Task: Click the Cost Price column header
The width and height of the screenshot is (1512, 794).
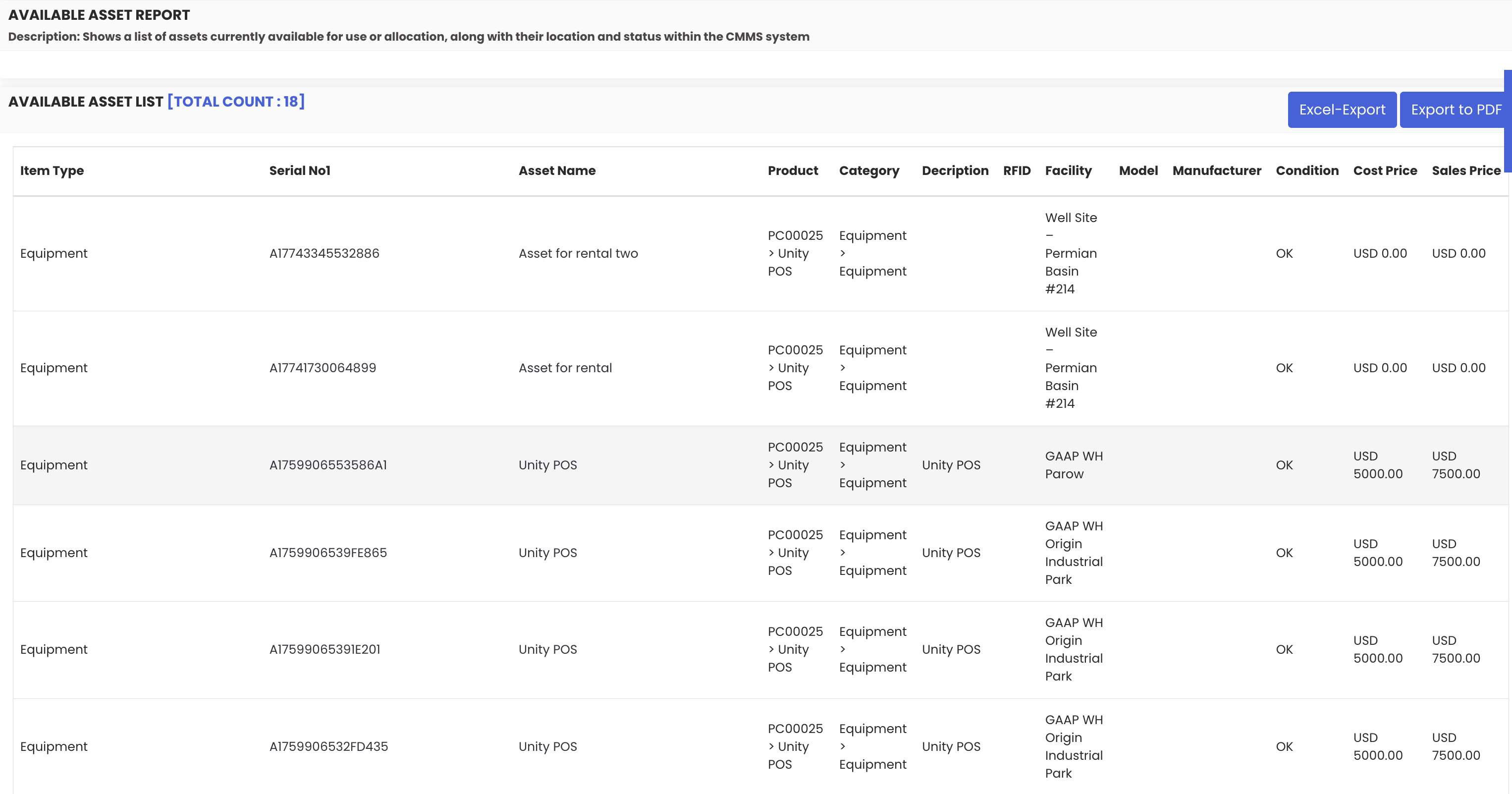Action: tap(1385, 171)
